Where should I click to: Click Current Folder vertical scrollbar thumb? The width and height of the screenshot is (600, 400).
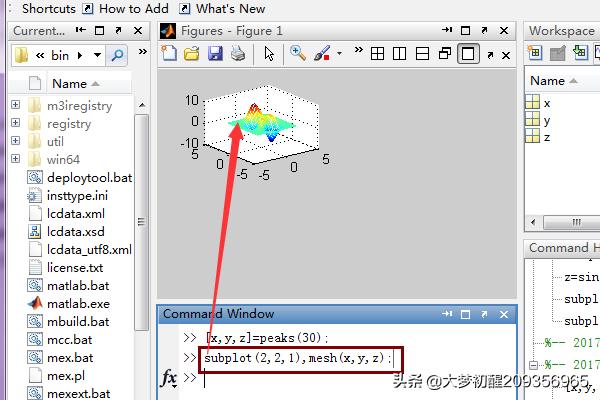coord(142,222)
